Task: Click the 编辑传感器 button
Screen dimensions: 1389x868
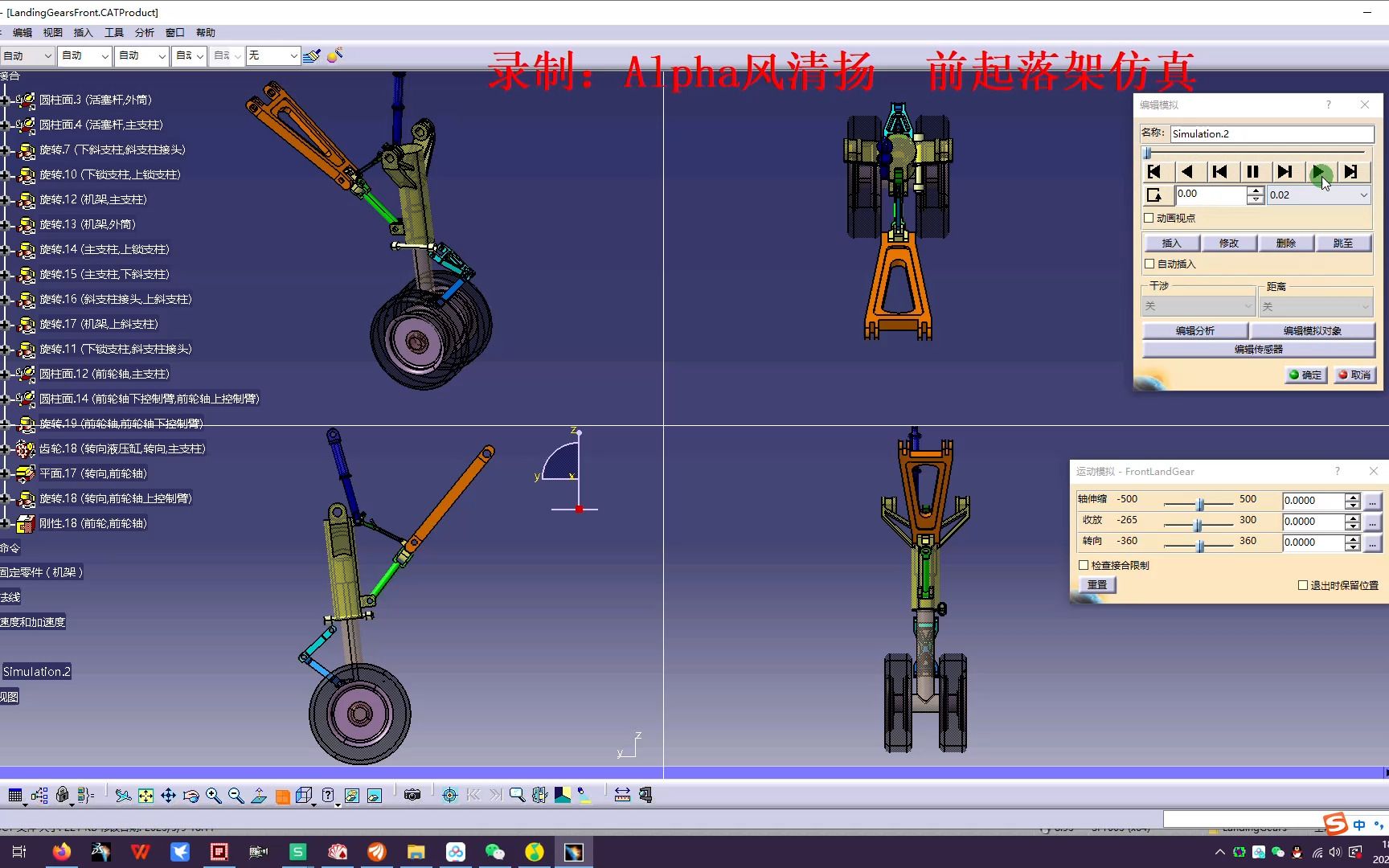Action: pyautogui.click(x=1258, y=349)
